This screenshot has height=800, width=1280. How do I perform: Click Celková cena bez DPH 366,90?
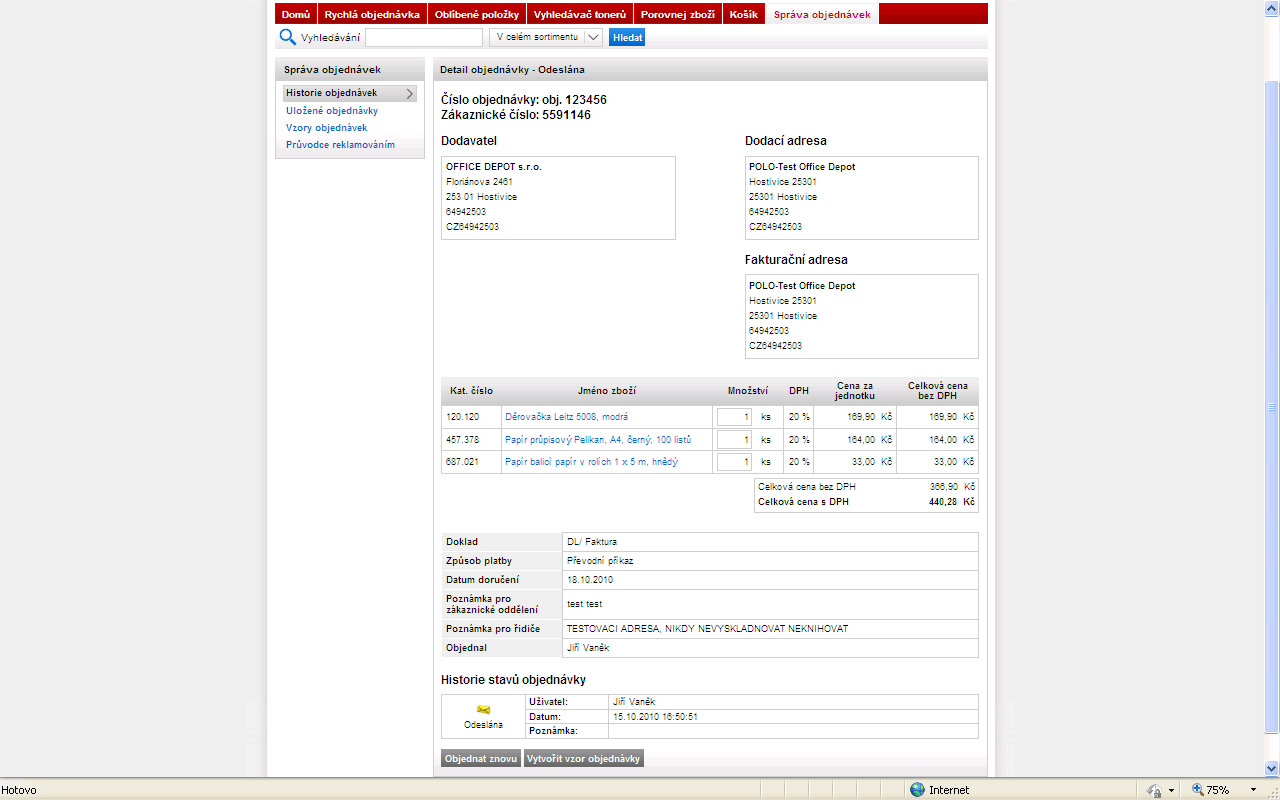tap(866, 487)
